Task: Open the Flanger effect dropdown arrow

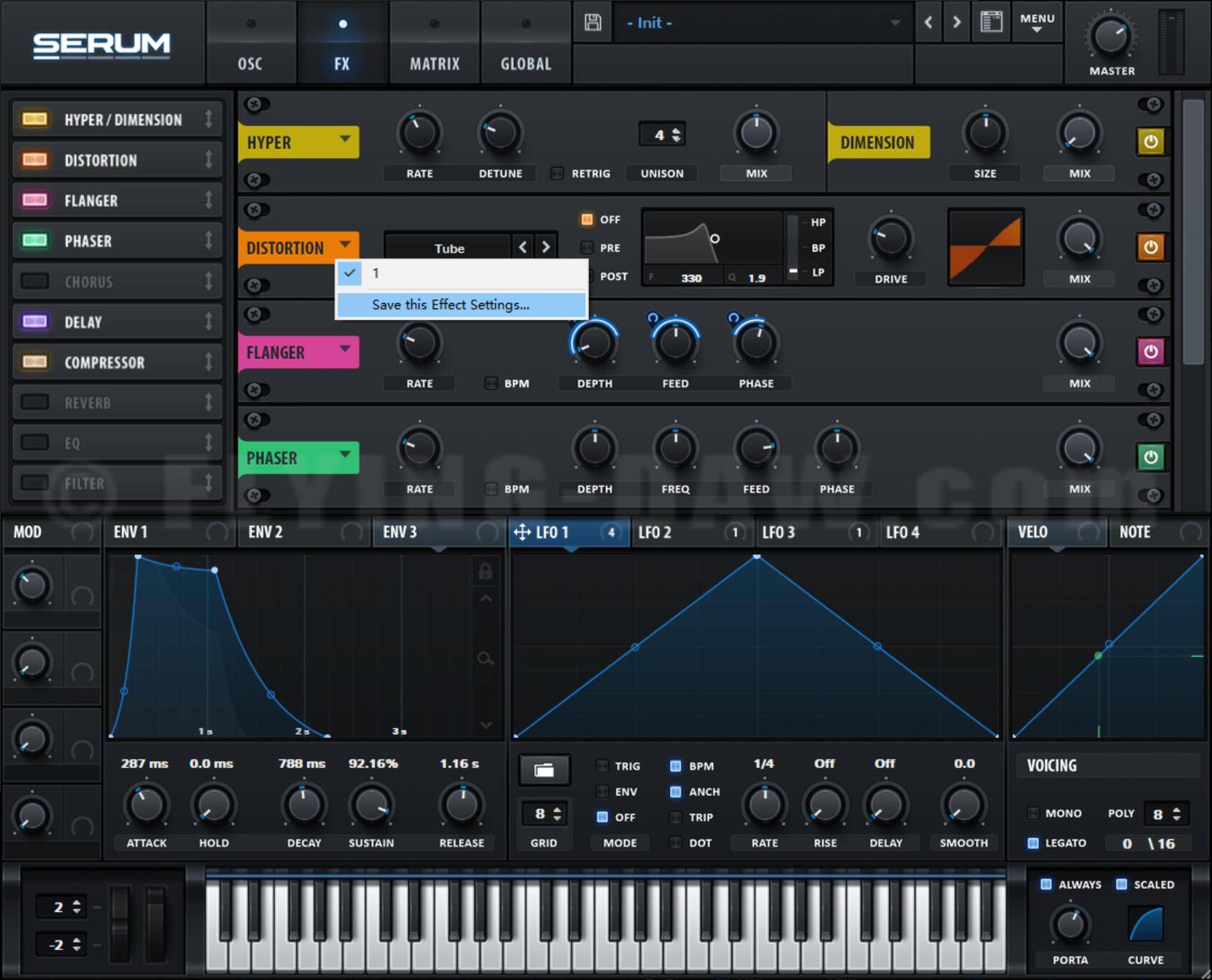Action: [x=345, y=349]
